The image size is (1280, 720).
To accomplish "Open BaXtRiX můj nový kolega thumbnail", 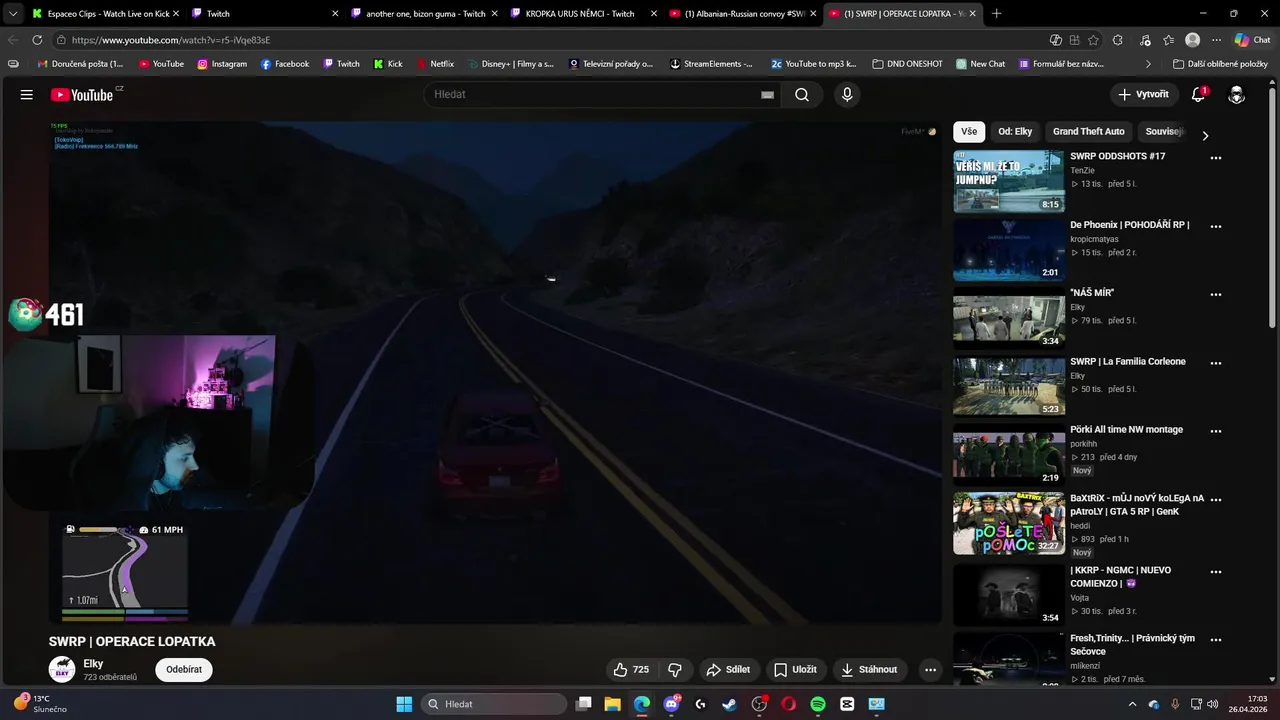I will (x=1009, y=523).
